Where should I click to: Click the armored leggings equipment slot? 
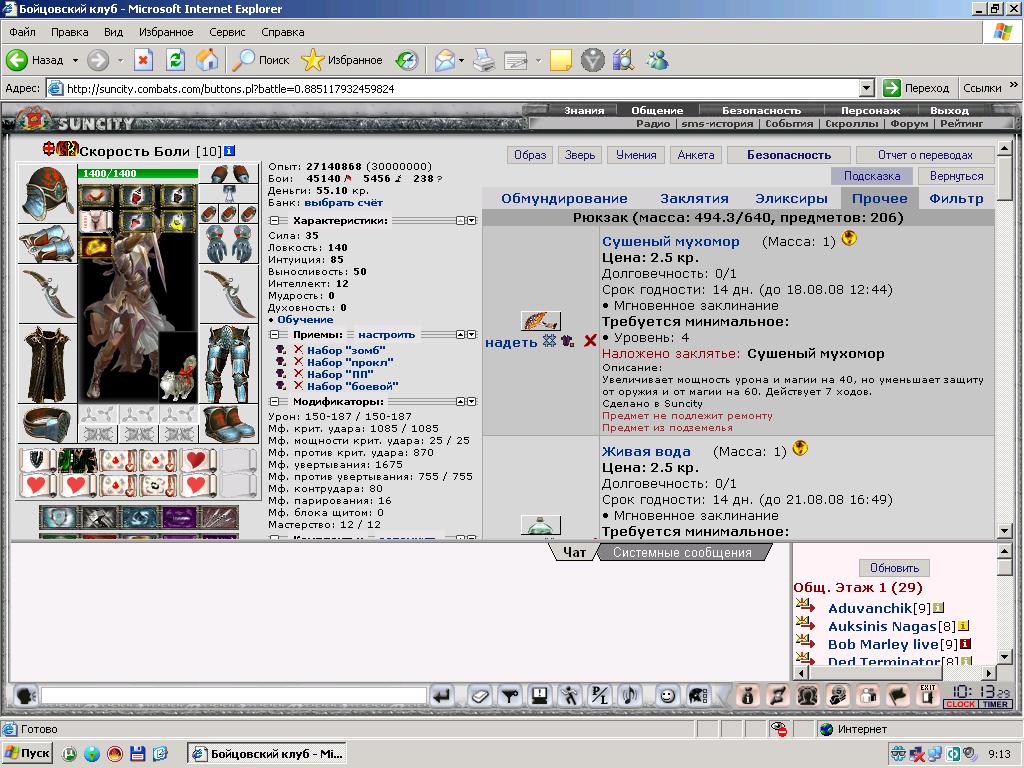point(228,364)
